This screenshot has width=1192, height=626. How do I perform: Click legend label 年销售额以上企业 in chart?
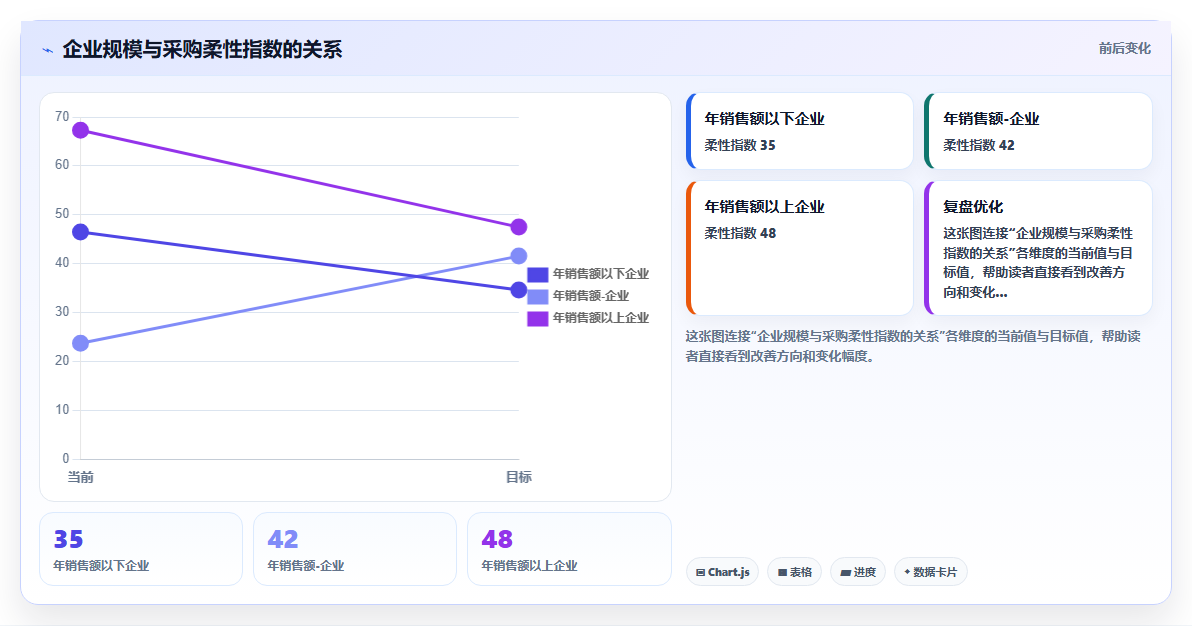601,318
